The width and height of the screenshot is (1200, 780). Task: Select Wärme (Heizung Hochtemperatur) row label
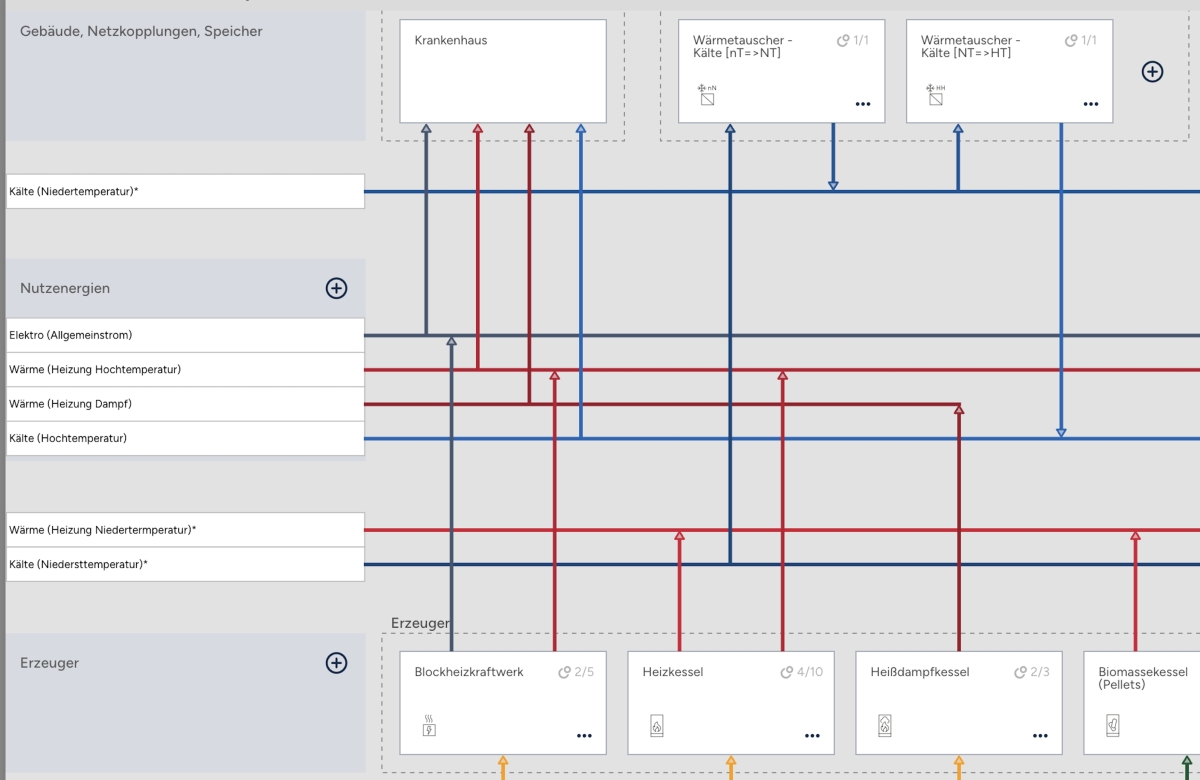(185, 370)
